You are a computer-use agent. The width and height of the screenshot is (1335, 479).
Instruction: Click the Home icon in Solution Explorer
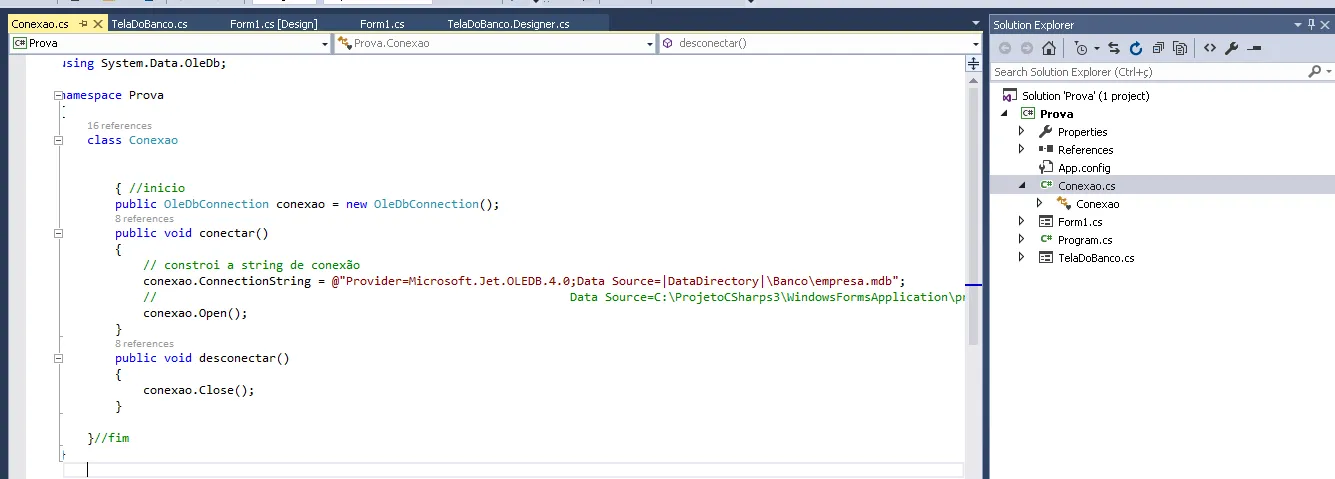click(x=1048, y=48)
